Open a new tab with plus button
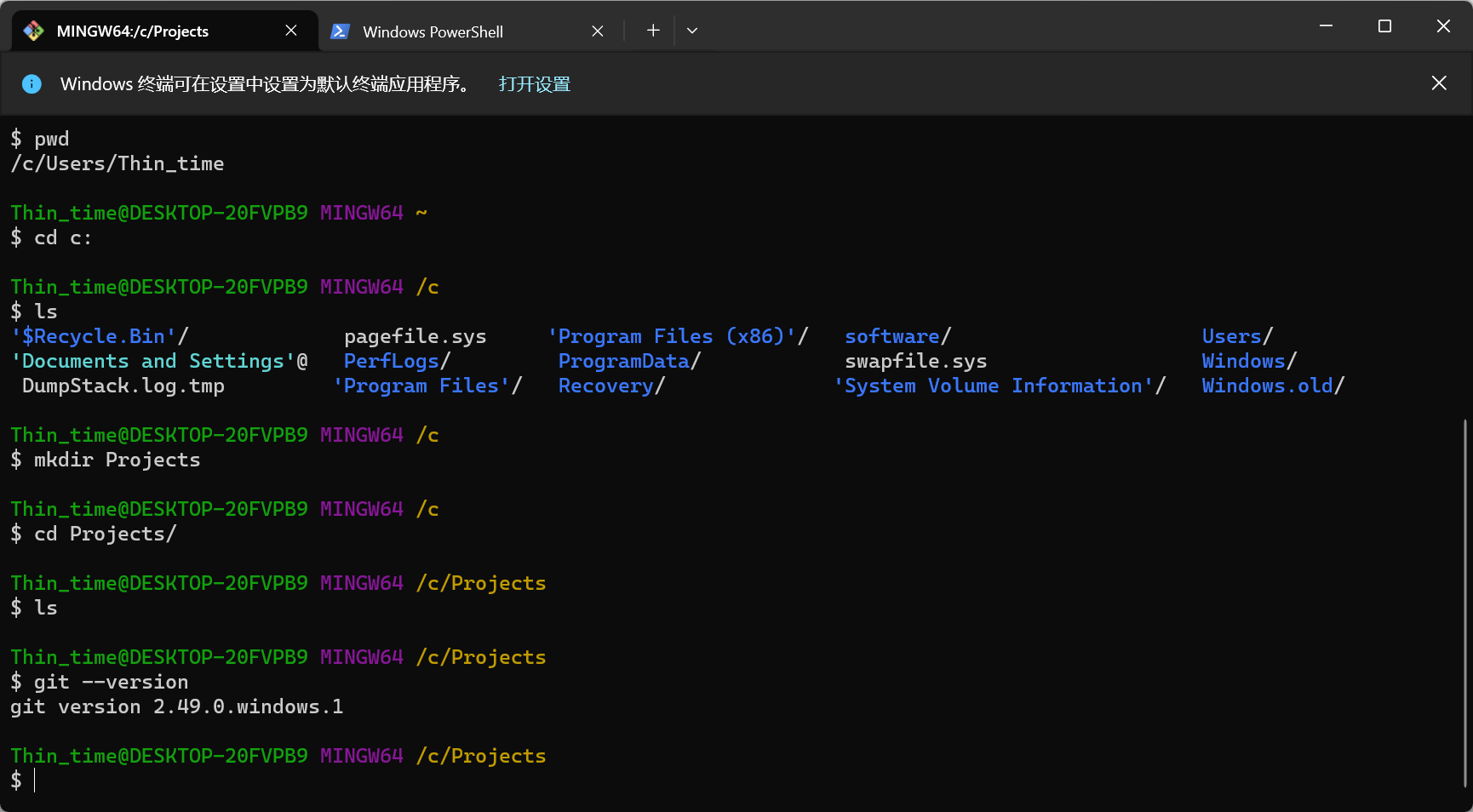 point(653,31)
